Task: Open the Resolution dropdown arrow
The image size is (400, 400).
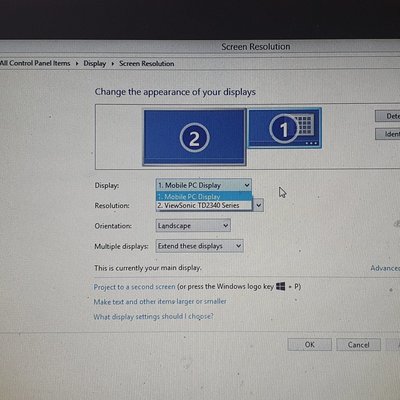Action: point(259,205)
